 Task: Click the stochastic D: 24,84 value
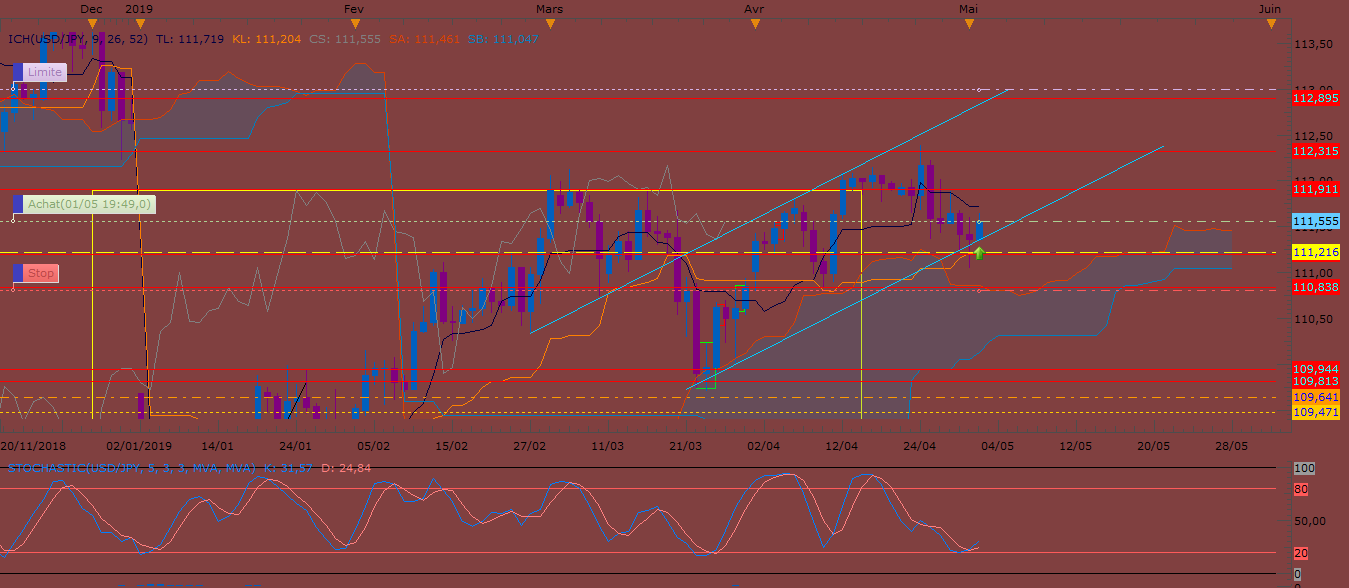(x=346, y=468)
